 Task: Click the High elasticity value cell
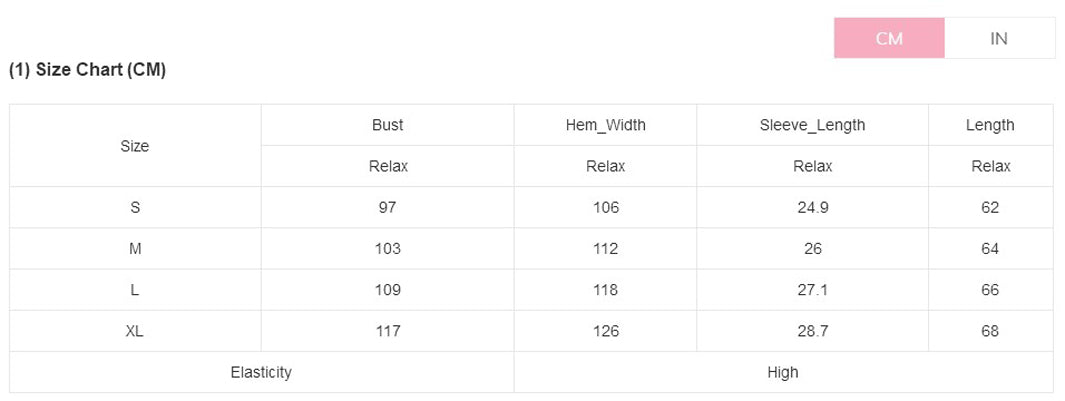783,372
